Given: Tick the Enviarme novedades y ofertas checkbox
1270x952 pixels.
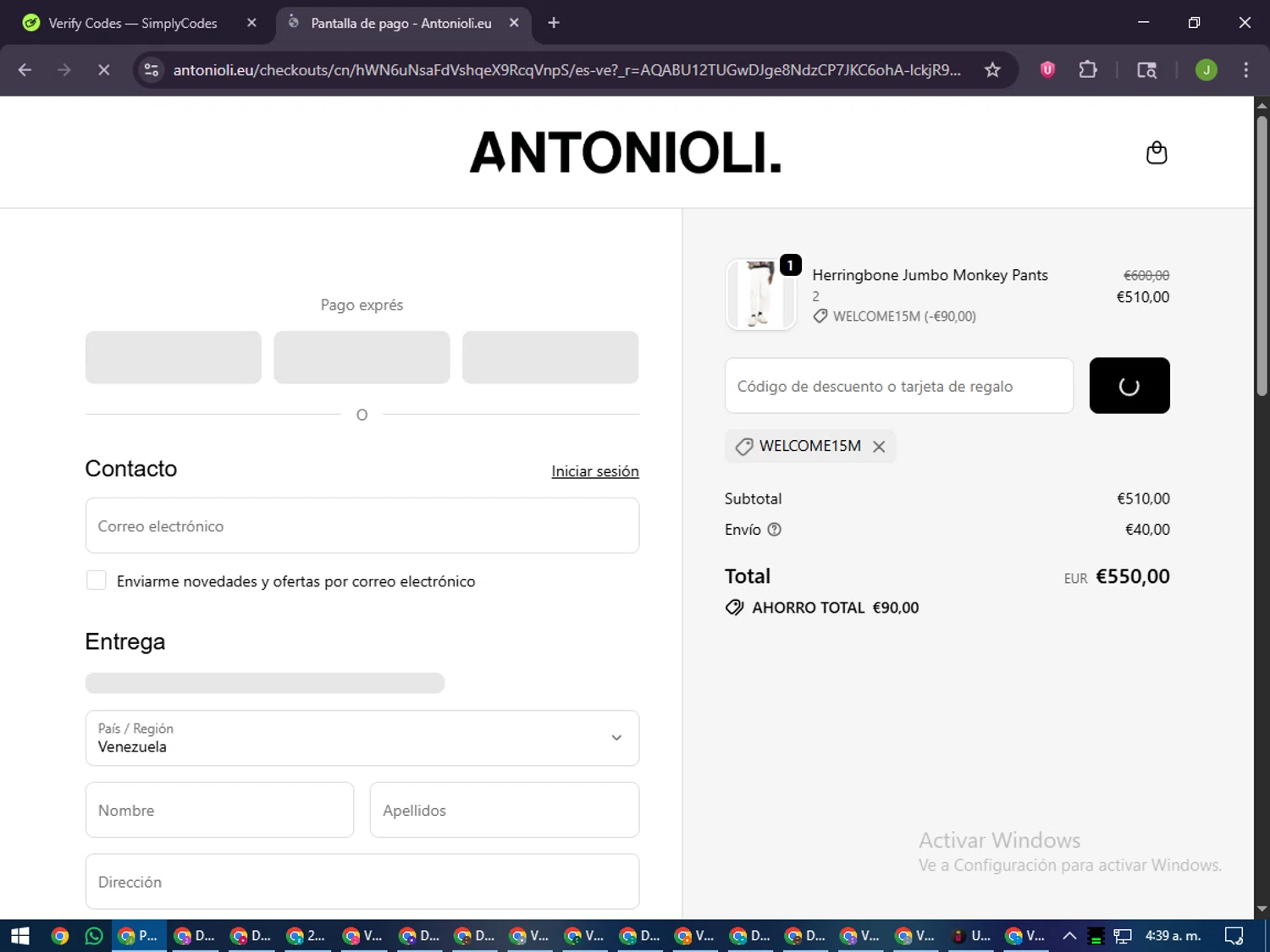Looking at the screenshot, I should [x=97, y=581].
